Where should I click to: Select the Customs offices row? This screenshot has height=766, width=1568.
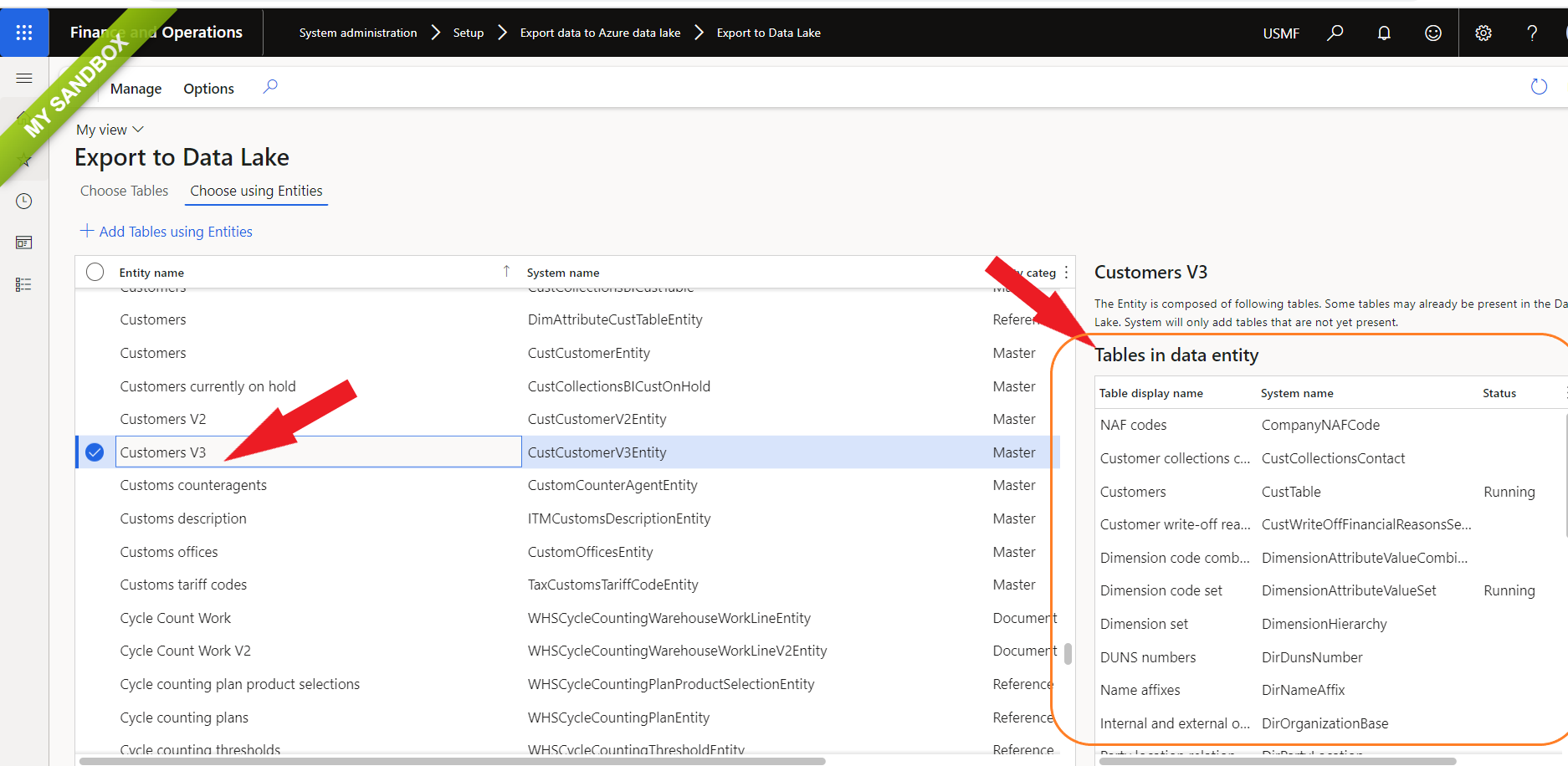tap(567, 552)
